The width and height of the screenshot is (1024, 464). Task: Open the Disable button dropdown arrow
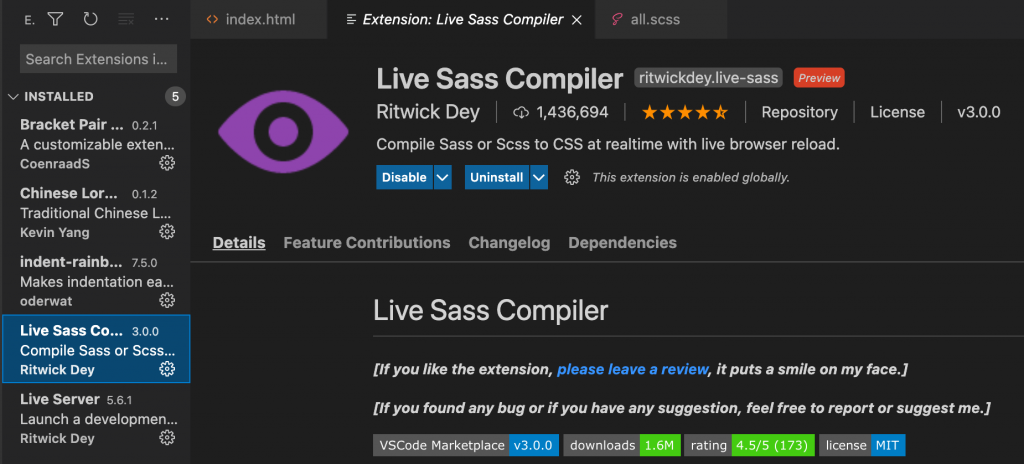(x=442, y=177)
